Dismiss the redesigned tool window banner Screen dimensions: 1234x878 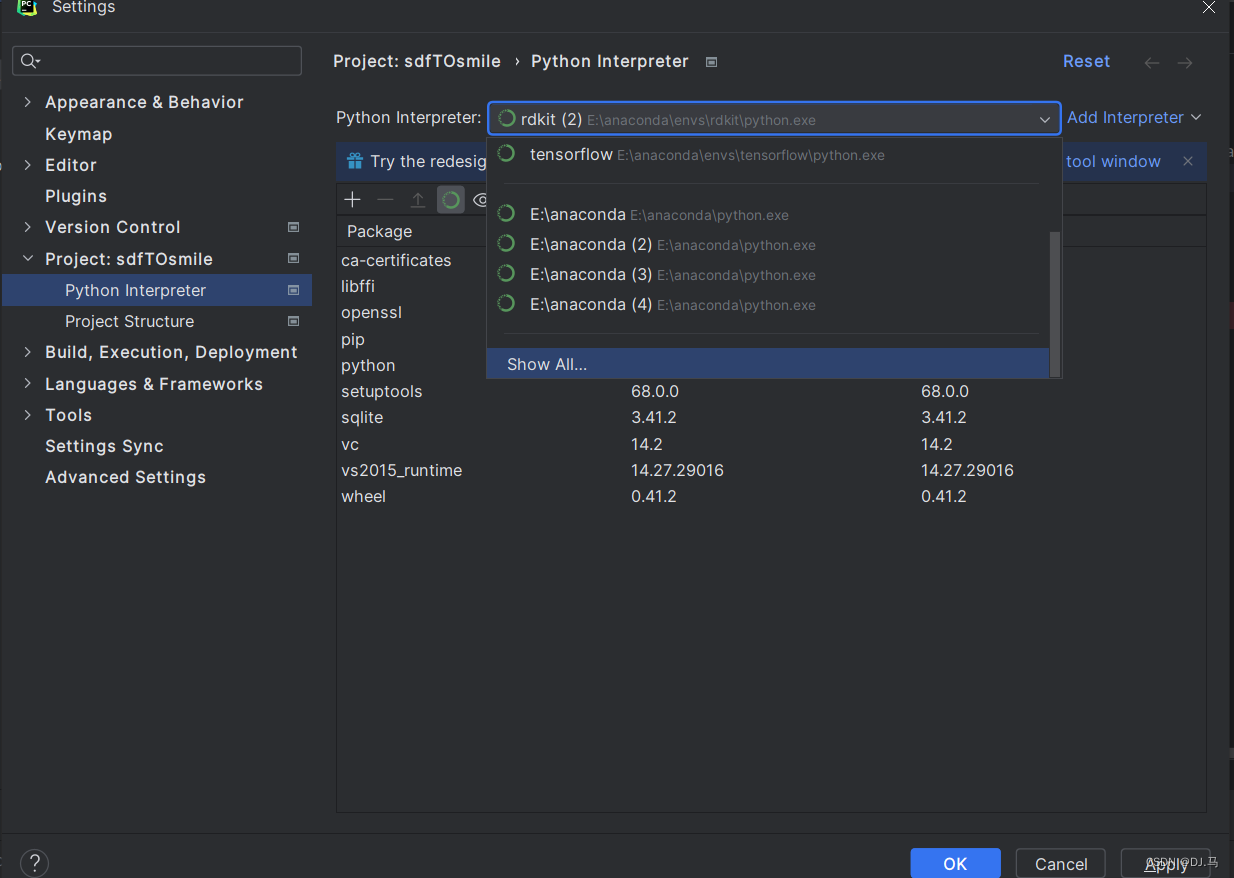point(1187,161)
